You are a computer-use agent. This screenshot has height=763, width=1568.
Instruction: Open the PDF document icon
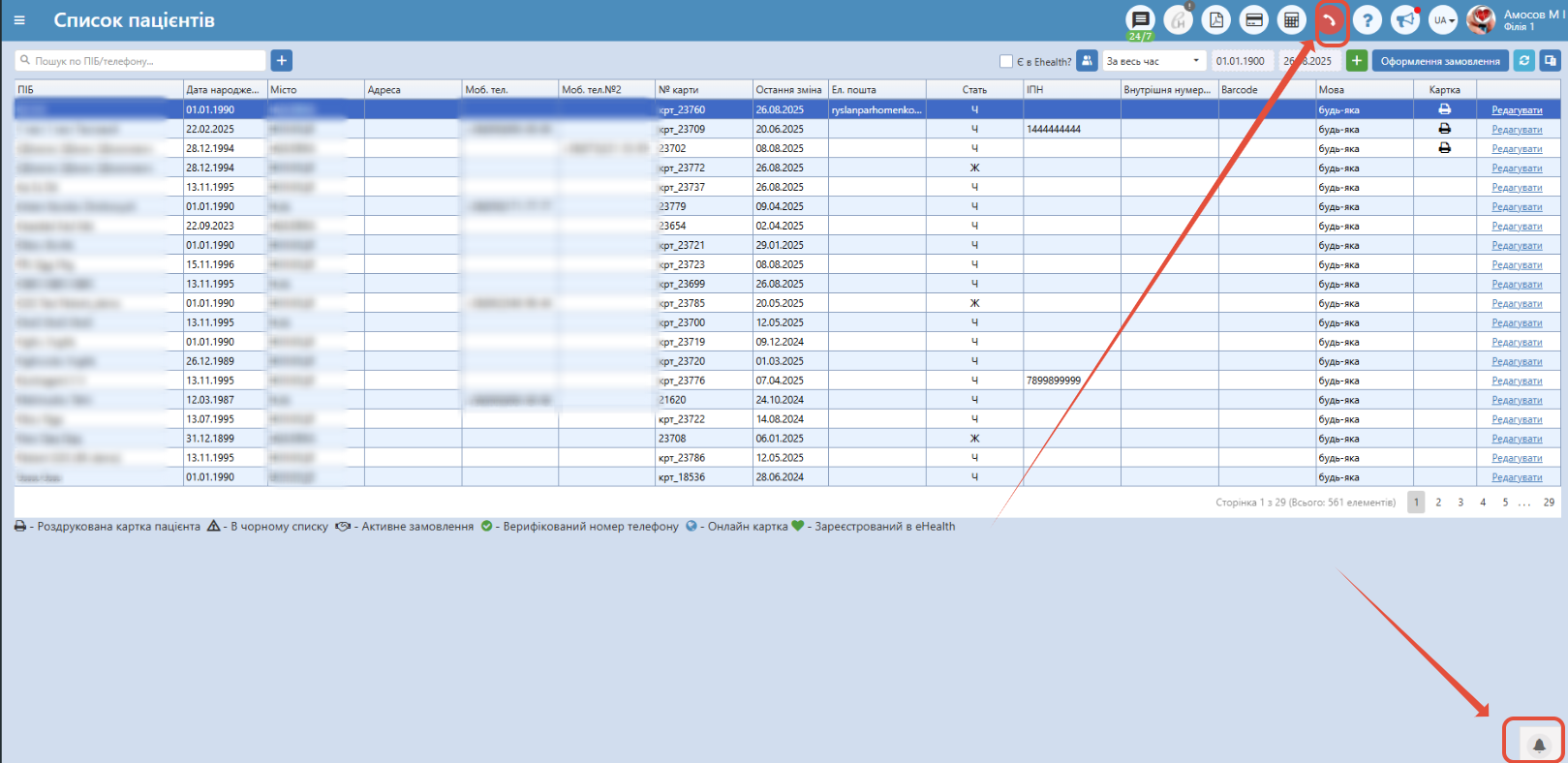coord(1216,20)
